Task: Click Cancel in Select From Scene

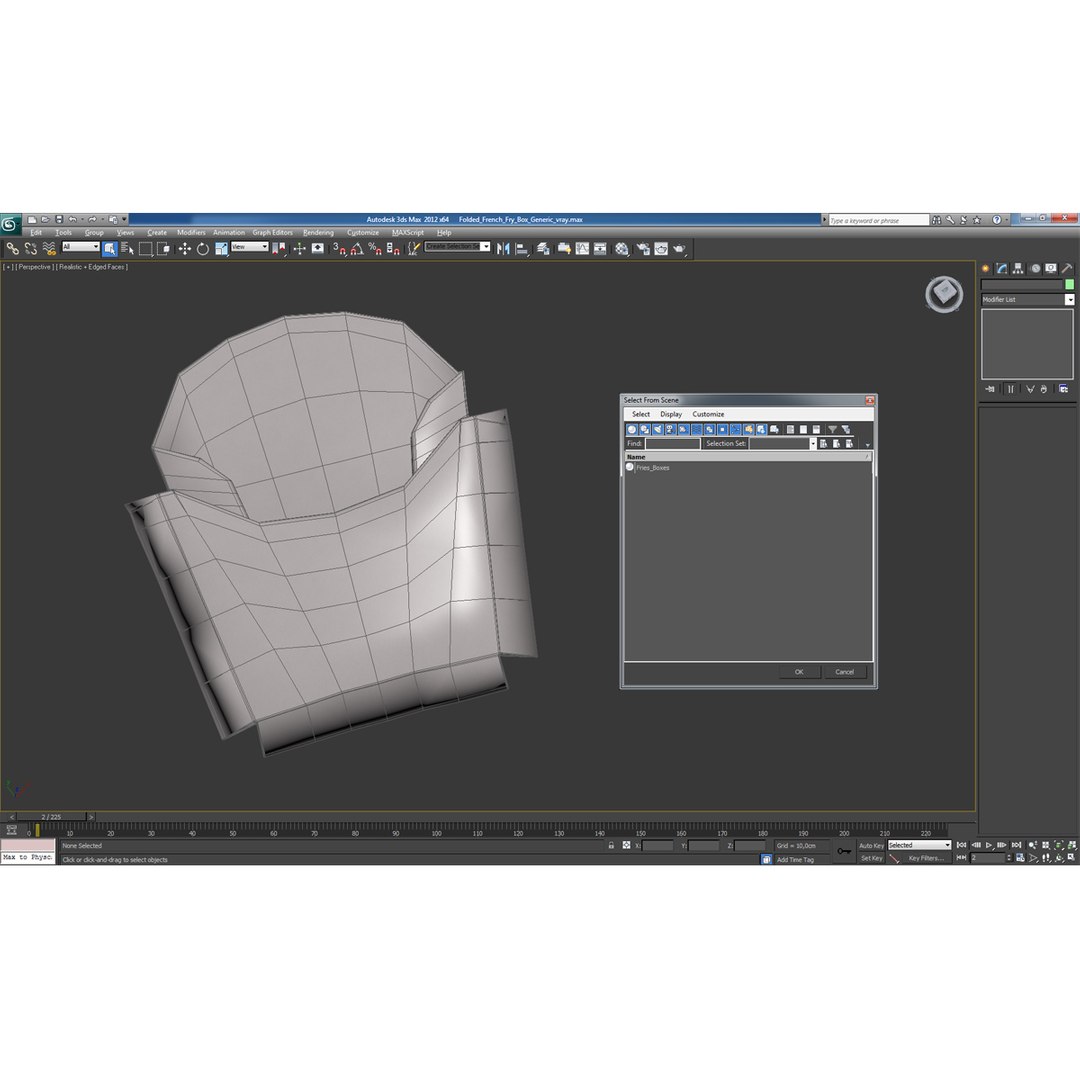Action: (x=844, y=672)
